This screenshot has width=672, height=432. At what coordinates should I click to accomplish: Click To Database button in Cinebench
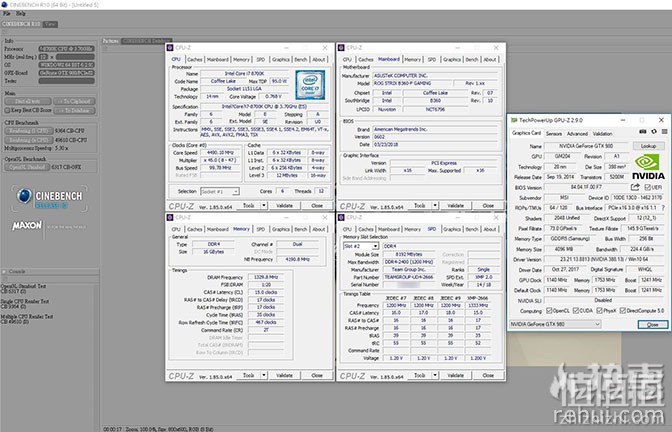[x=75, y=111]
